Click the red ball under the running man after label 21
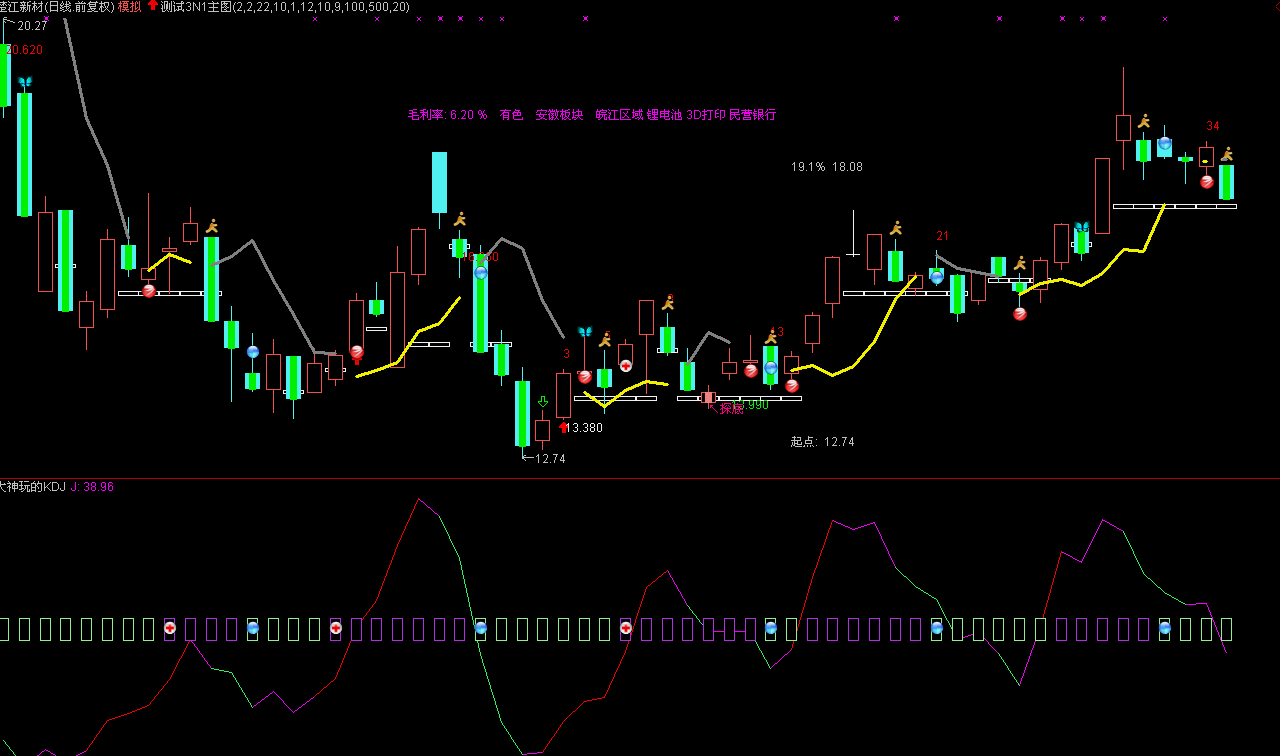The height and width of the screenshot is (756, 1280). [1020, 313]
